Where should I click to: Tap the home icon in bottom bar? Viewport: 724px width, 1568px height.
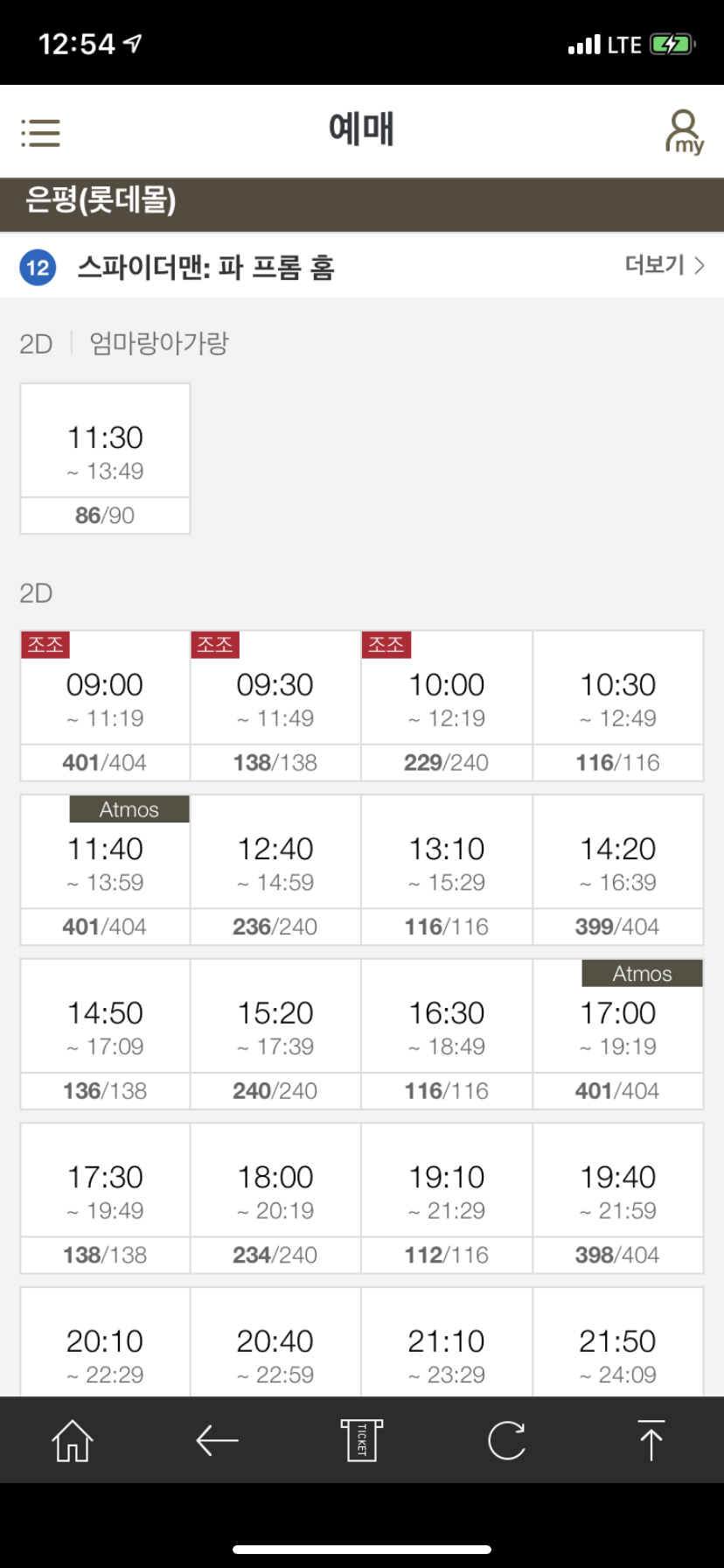pos(73,1439)
